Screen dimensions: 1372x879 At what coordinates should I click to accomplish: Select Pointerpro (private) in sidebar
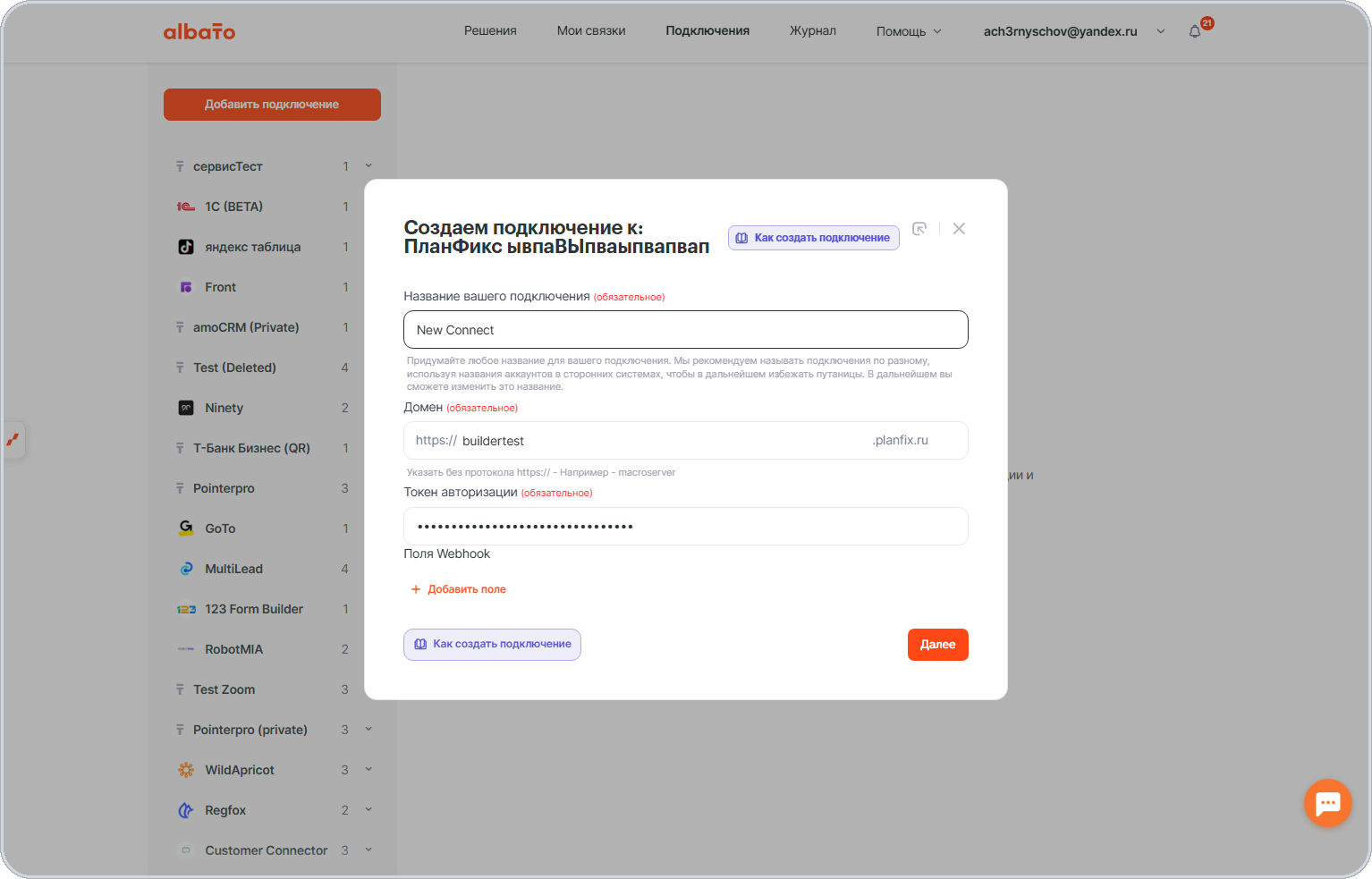(x=250, y=730)
